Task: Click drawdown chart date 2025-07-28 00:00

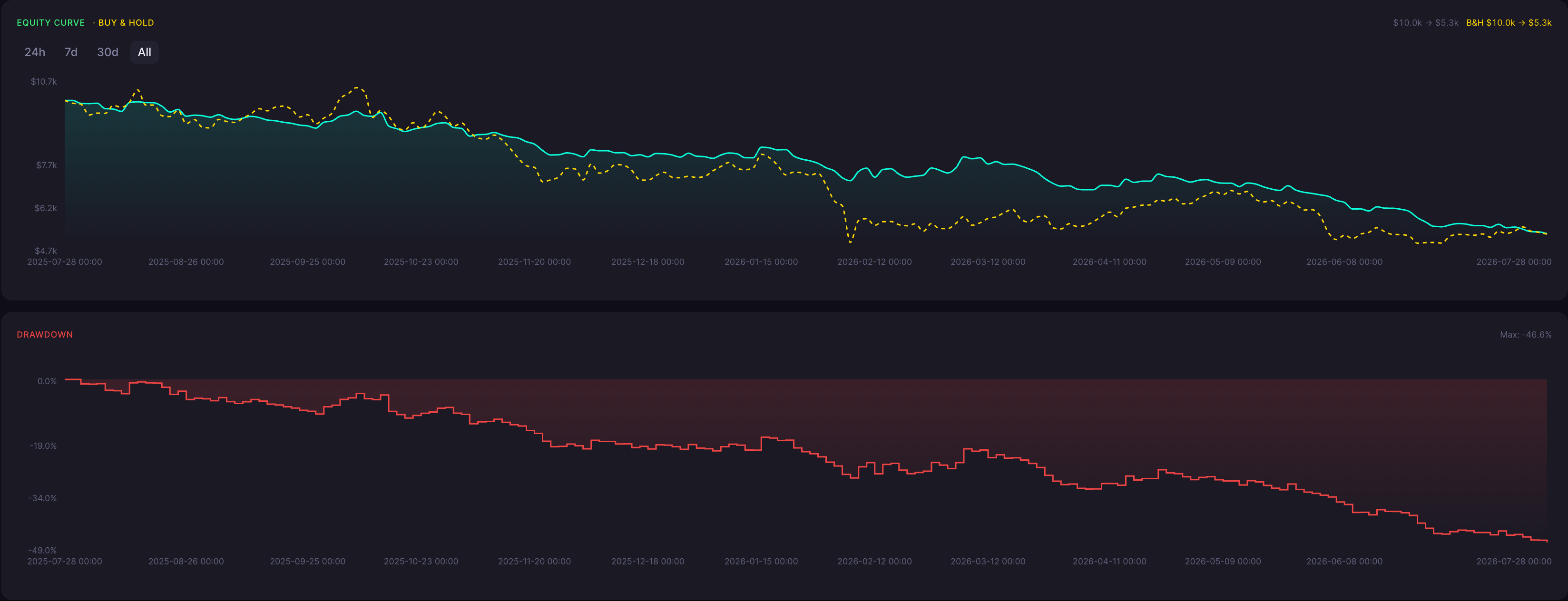Action: (x=65, y=562)
